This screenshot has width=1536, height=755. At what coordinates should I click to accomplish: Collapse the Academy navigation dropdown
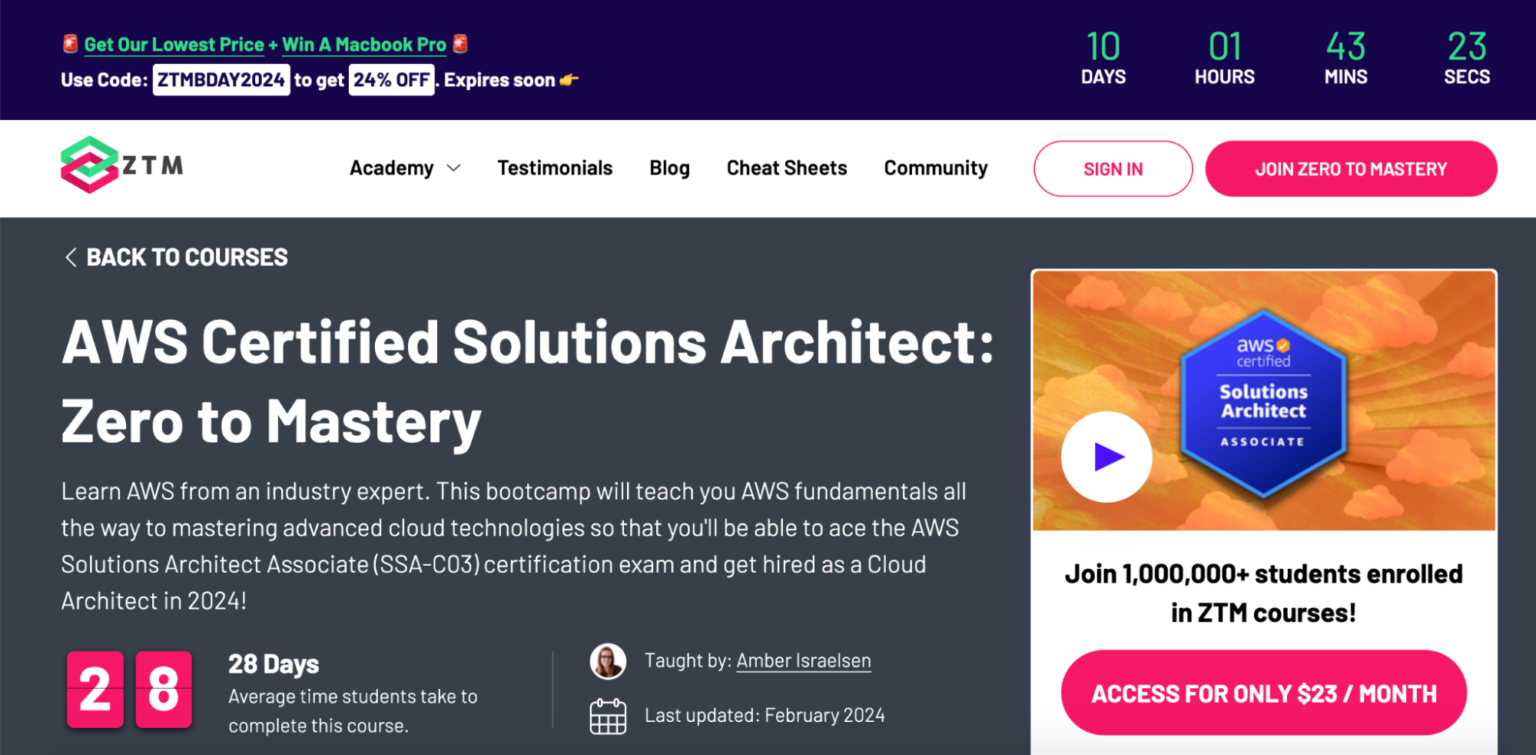tap(455, 168)
